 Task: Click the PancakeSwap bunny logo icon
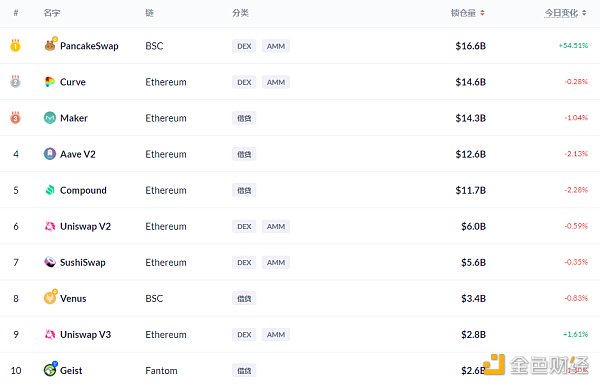pyautogui.click(x=50, y=45)
